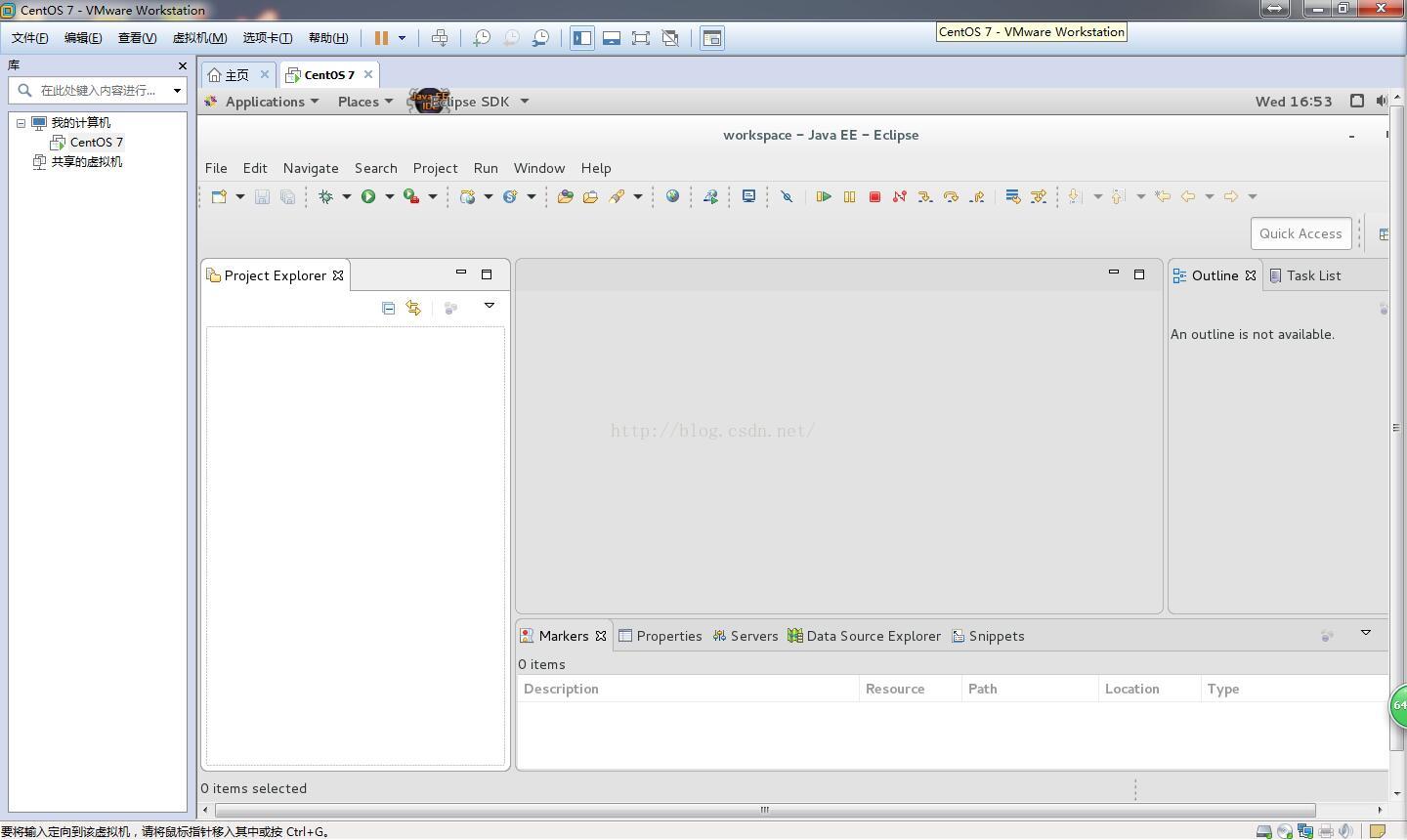1407x840 pixels.
Task: Click the Suspend debug icon
Action: 849,196
